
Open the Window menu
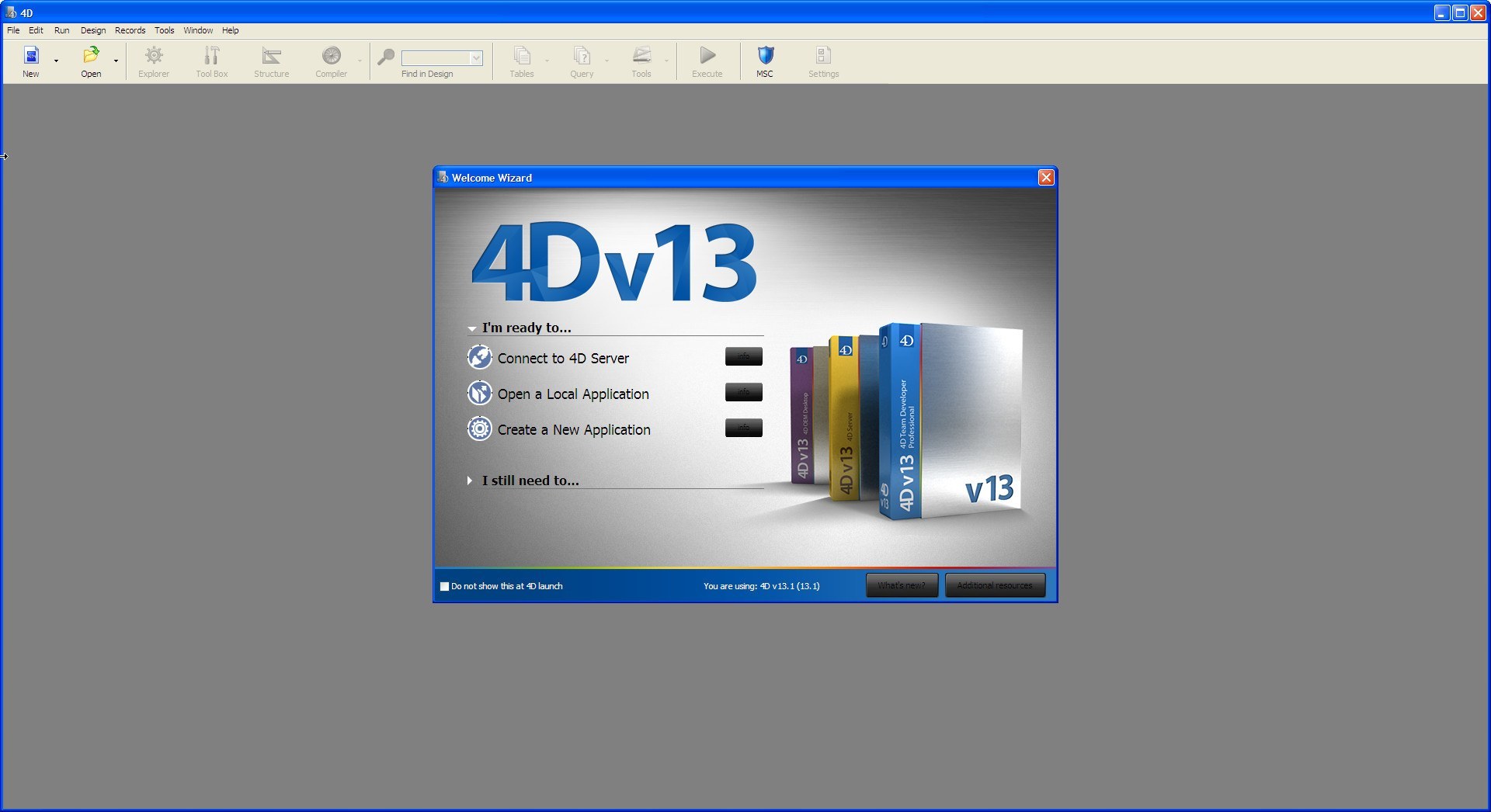(x=198, y=30)
